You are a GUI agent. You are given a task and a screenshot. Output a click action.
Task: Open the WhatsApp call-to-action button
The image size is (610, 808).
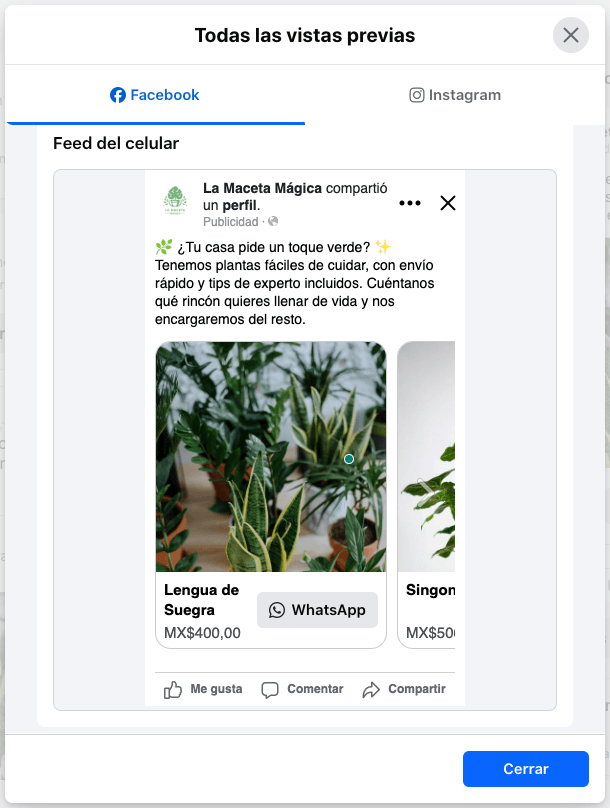317,609
